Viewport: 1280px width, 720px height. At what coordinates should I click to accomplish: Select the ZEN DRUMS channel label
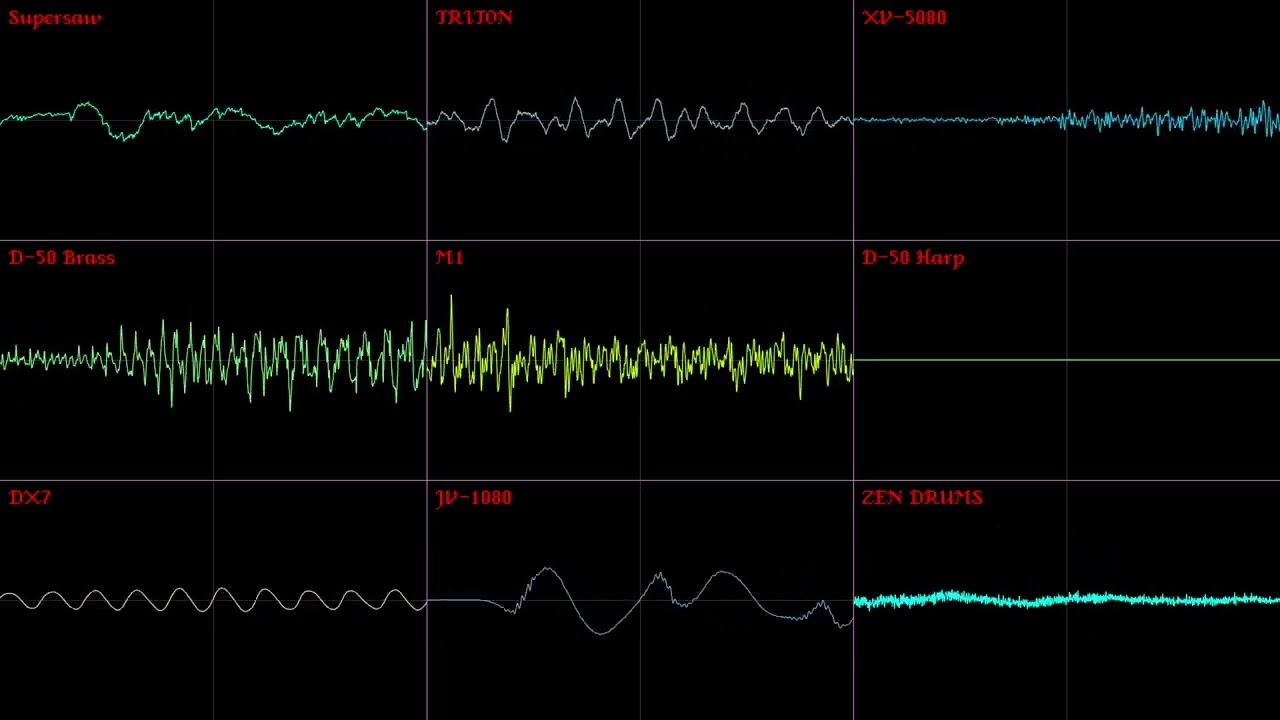click(x=922, y=498)
